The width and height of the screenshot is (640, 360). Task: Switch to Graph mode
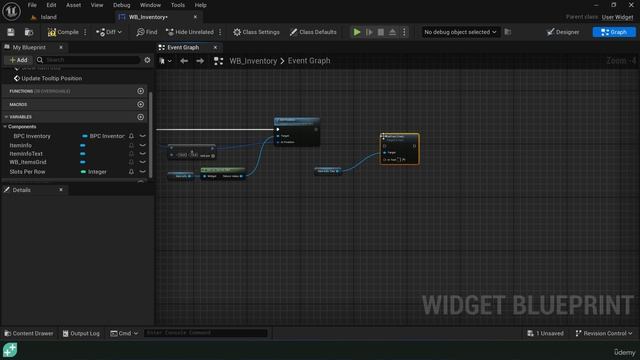pos(614,32)
